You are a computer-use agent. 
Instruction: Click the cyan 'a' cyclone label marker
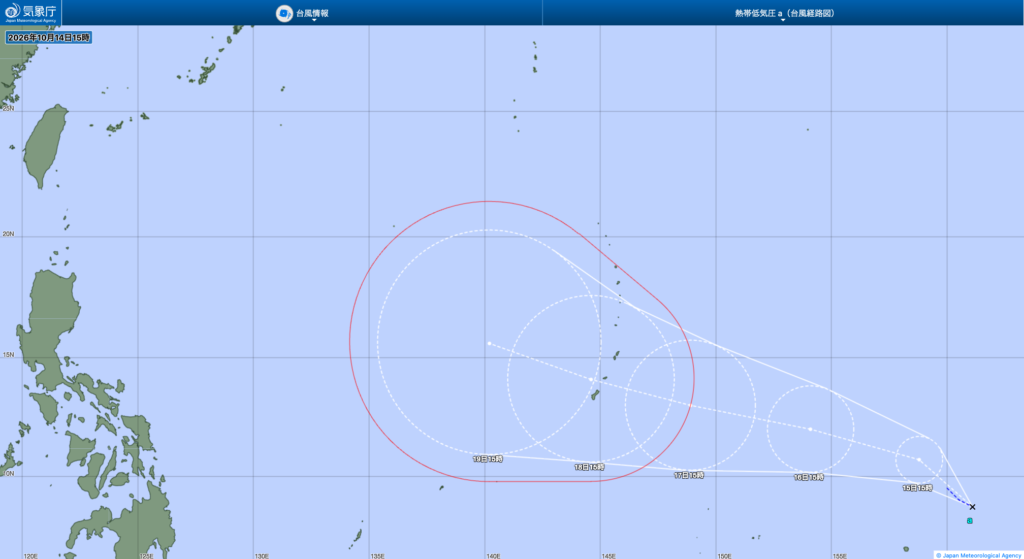(970, 520)
